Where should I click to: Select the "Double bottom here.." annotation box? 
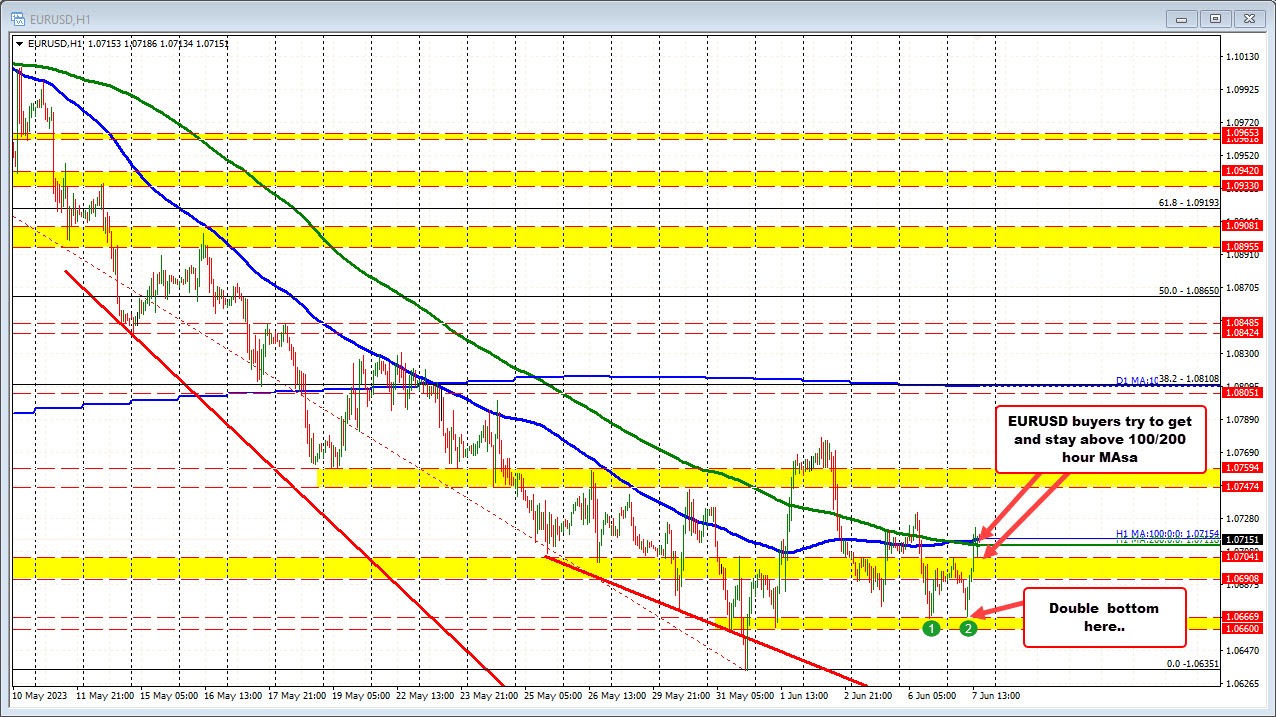click(x=1104, y=617)
